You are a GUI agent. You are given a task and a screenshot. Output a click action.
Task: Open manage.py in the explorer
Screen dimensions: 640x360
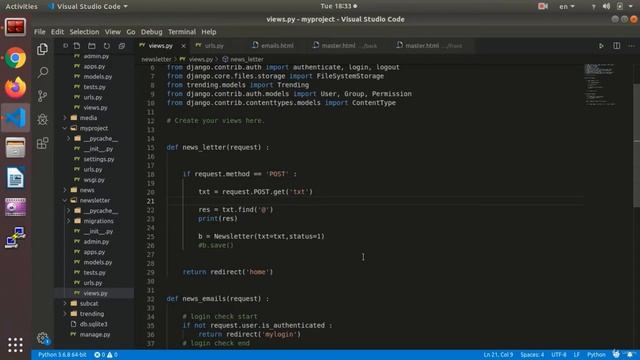(95, 334)
